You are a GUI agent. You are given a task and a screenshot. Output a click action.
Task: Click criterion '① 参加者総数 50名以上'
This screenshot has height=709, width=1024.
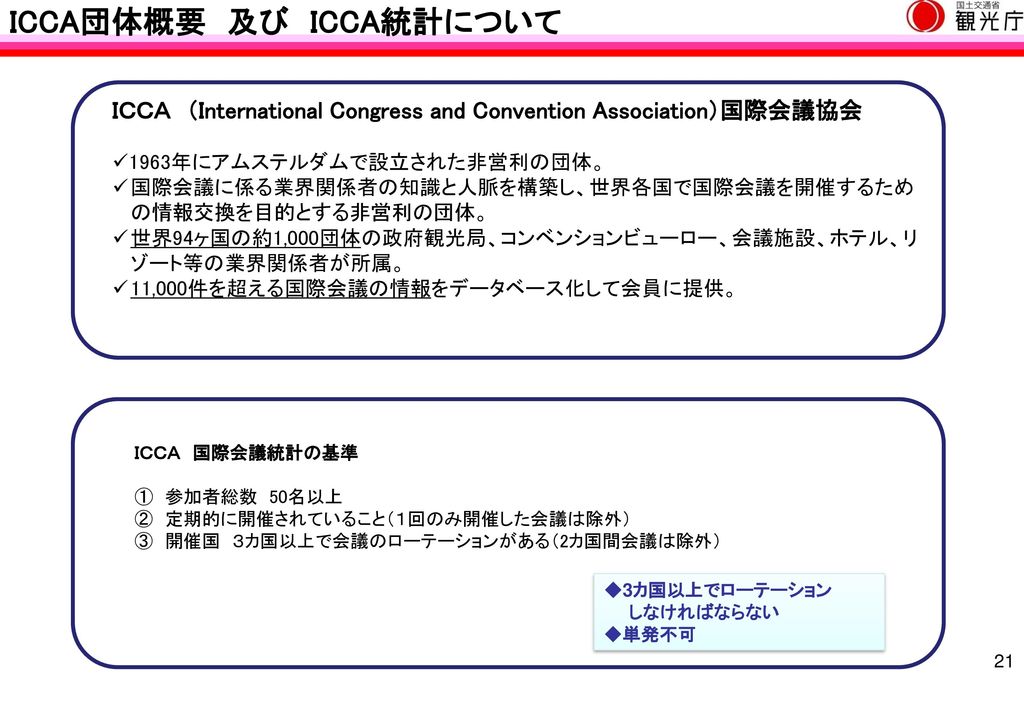[238, 497]
